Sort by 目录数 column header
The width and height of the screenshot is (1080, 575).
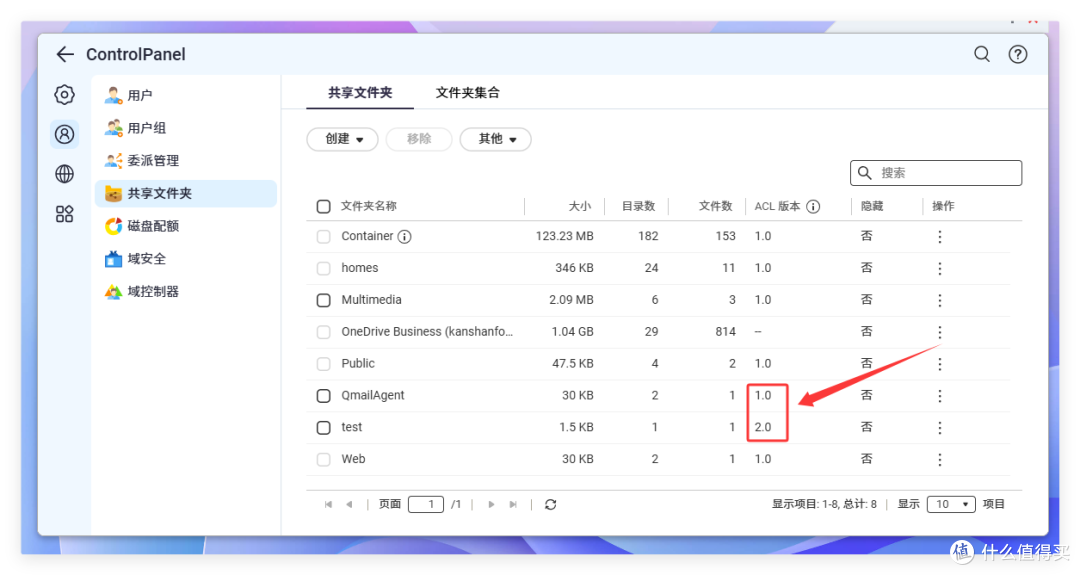[x=638, y=207]
